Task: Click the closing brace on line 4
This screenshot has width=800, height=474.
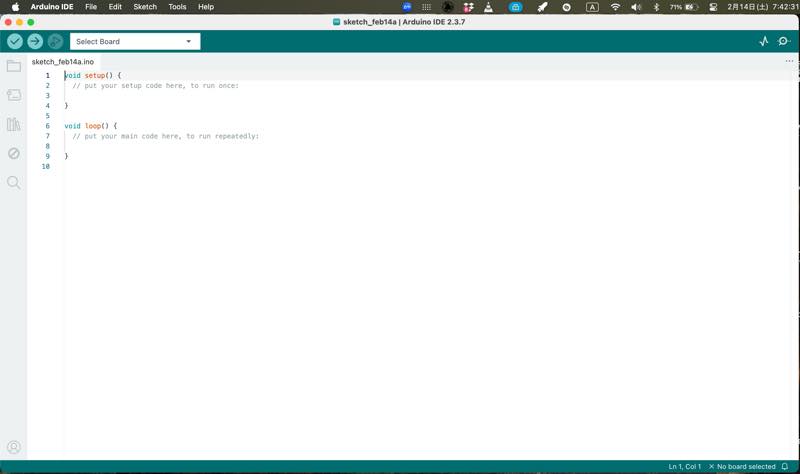Action: pos(66,106)
